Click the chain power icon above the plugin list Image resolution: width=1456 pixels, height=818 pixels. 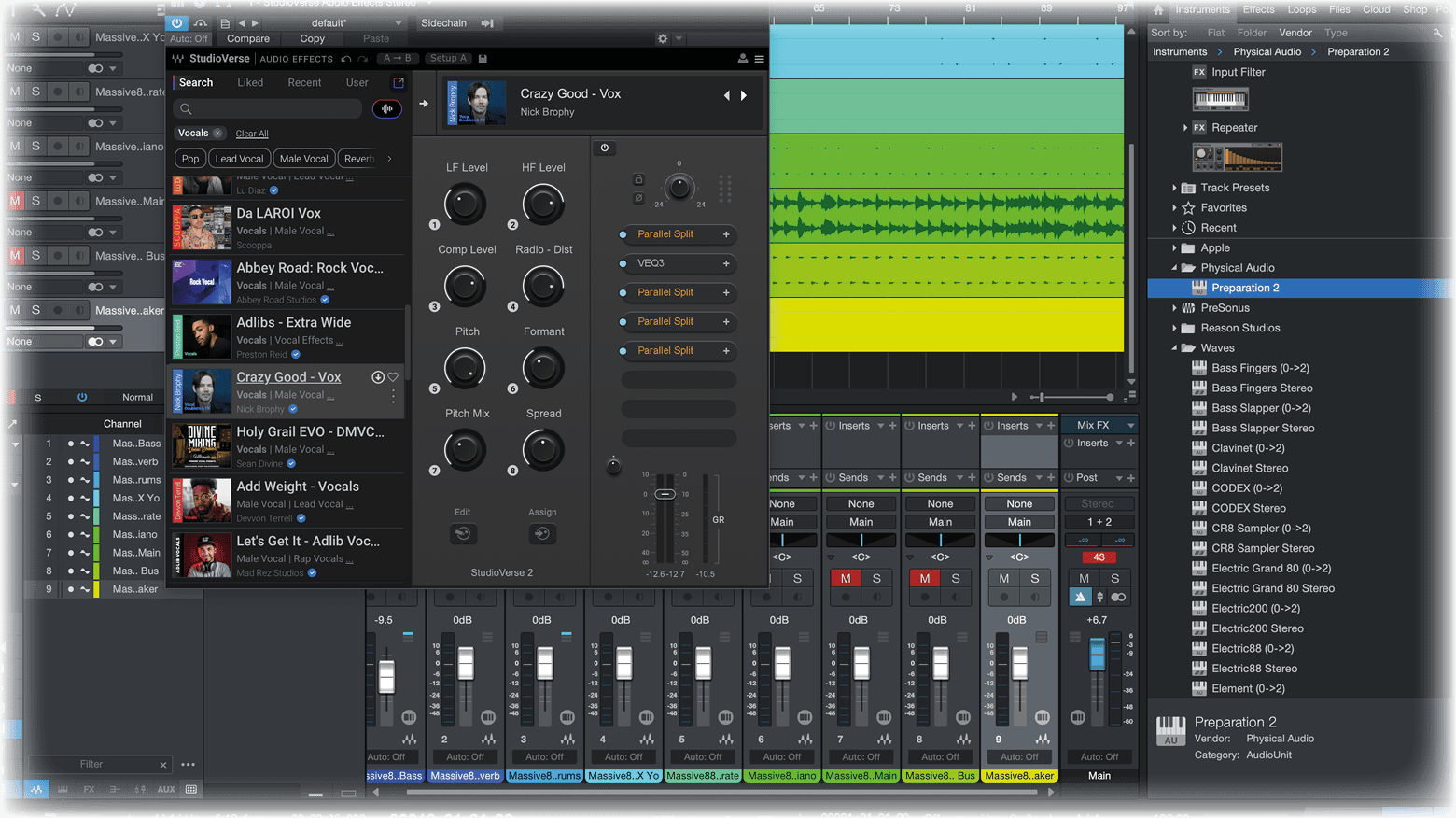click(x=605, y=148)
